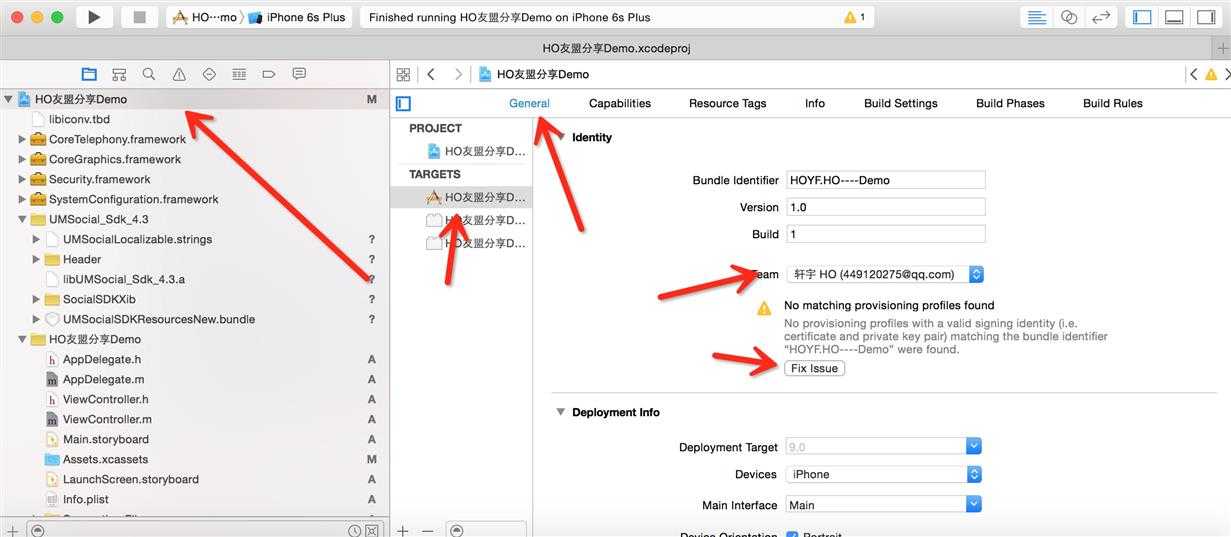
Task: Toggle the Navigator pane visibility
Action: pos(1142,17)
